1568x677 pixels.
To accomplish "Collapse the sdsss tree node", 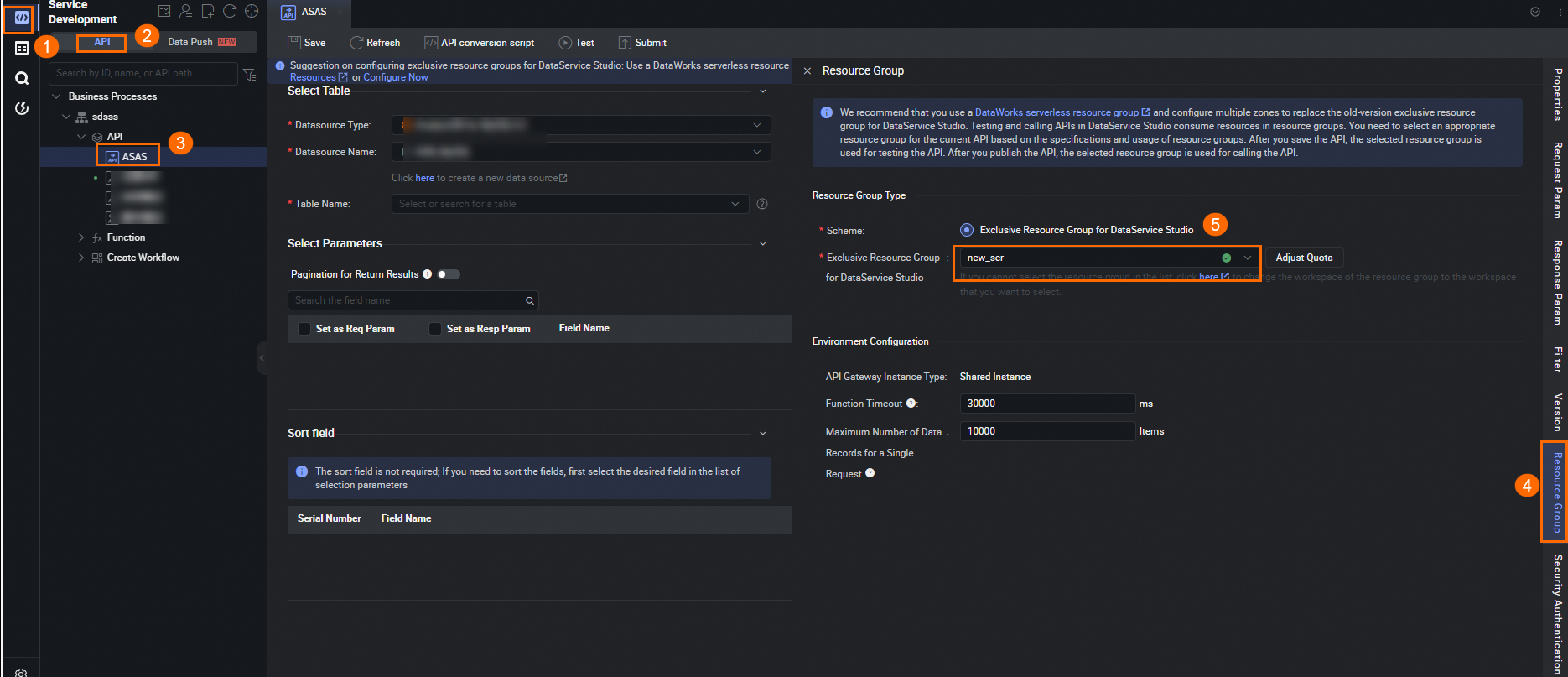I will [66, 117].
